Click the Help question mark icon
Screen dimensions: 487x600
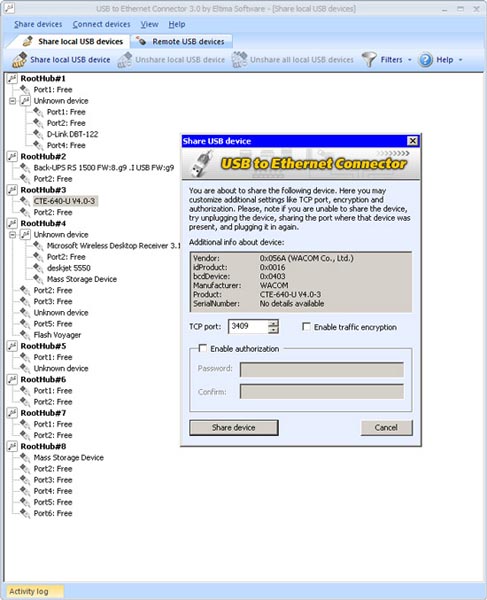point(425,60)
